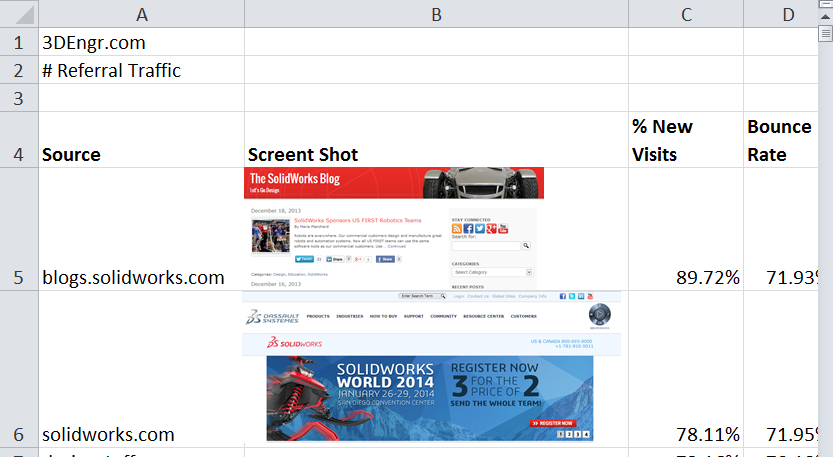Click the vertical scrollbar up arrow
The image size is (833, 457).
(826, 17)
